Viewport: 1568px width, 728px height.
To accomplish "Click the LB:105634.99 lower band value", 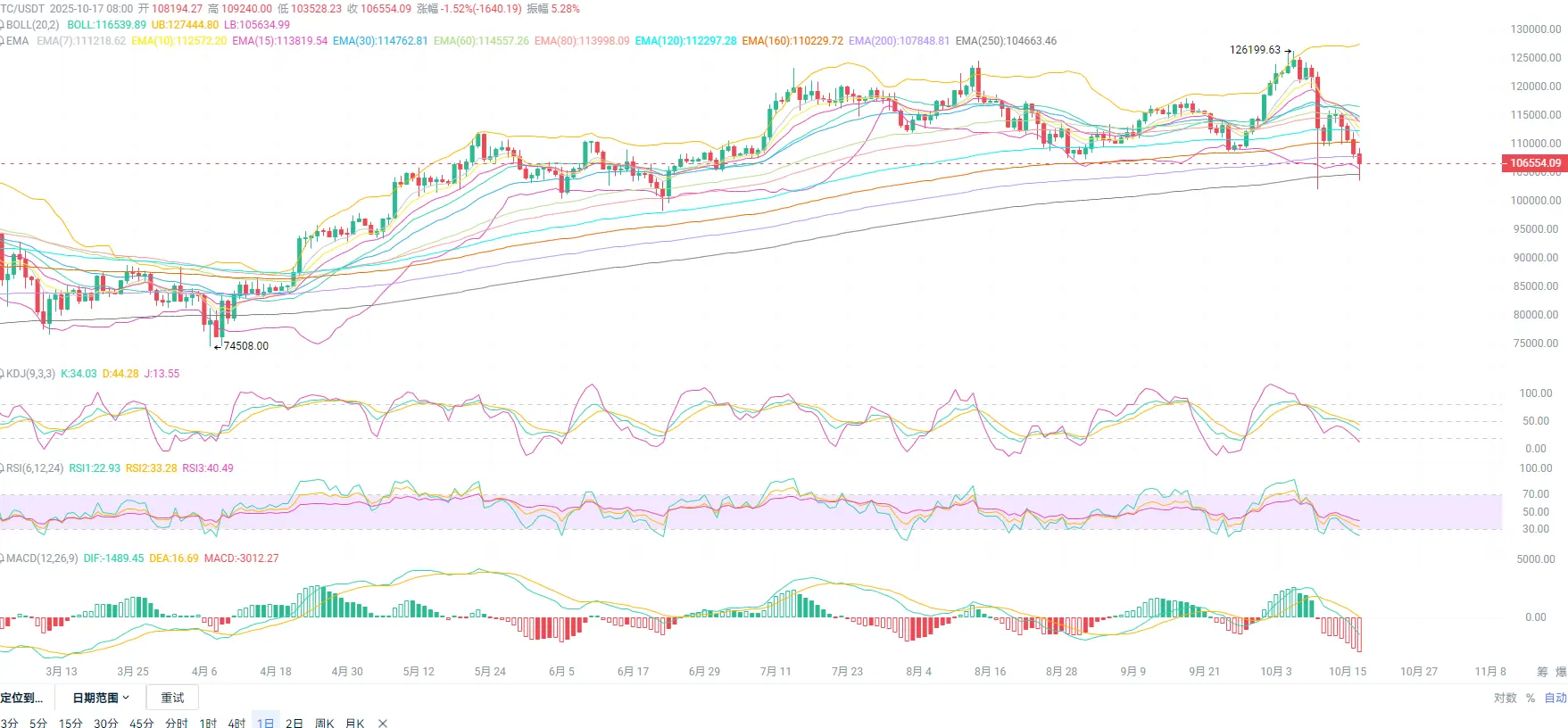I will (x=257, y=25).
